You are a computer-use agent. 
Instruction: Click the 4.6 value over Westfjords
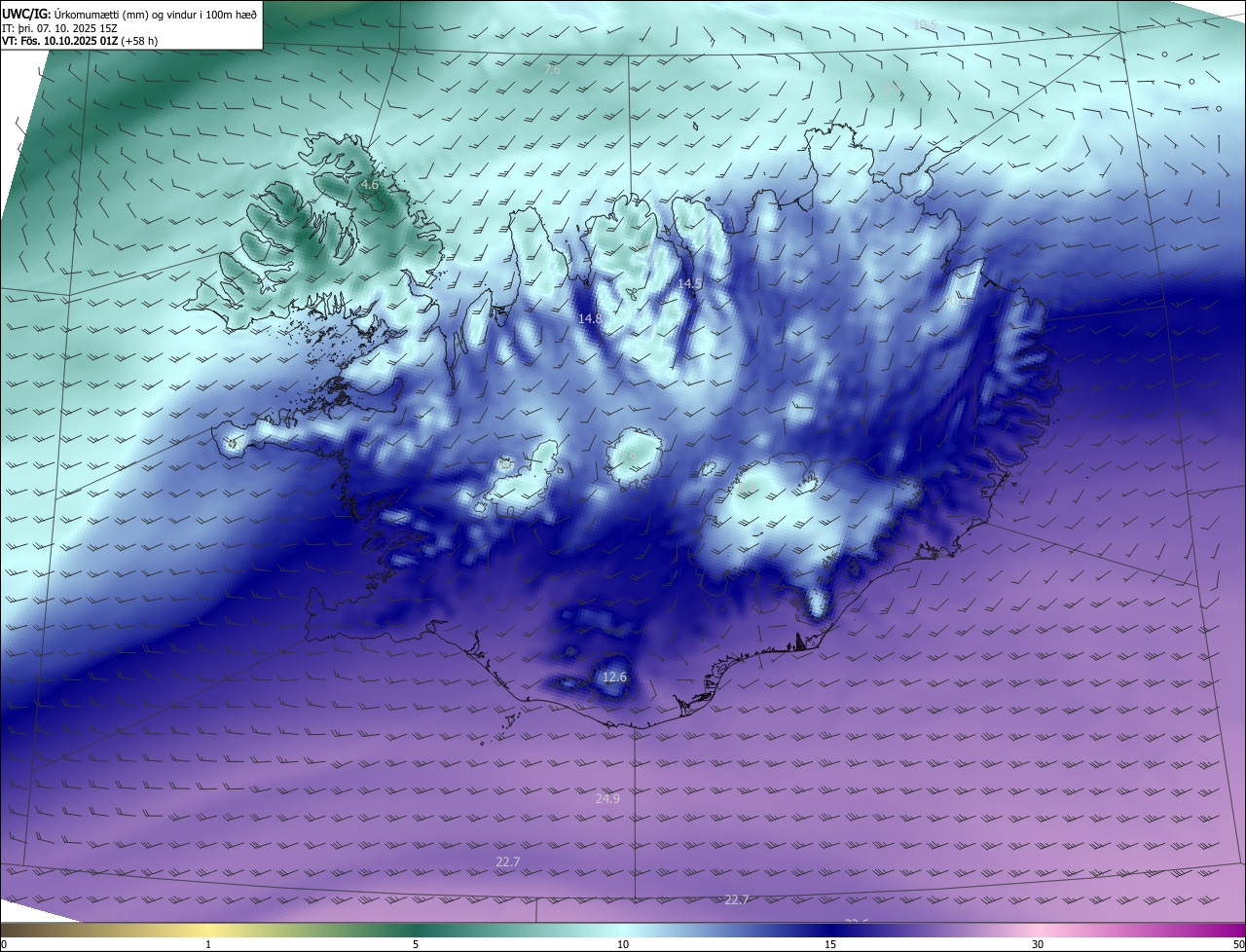(x=369, y=184)
